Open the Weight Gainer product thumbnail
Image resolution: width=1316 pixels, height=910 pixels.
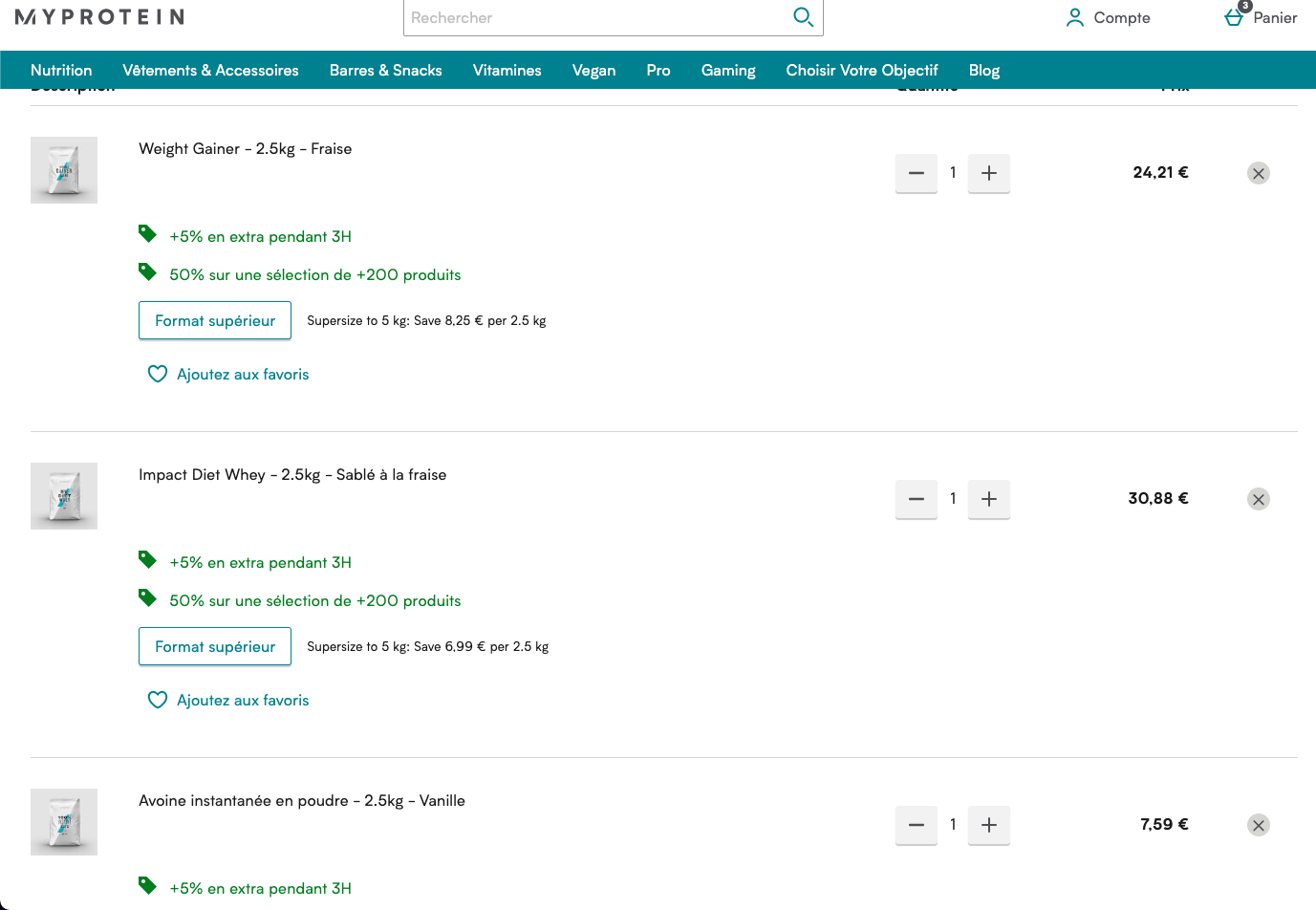click(64, 170)
